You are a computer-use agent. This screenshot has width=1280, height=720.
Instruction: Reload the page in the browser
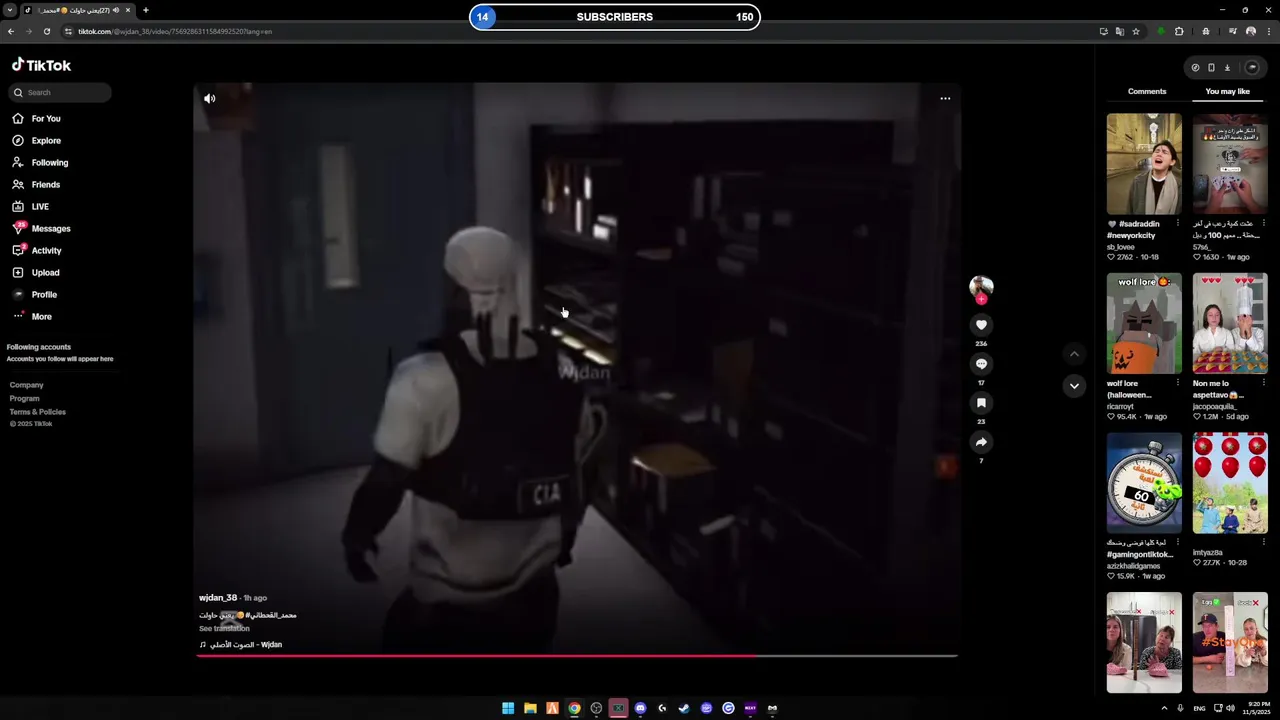pyautogui.click(x=46, y=31)
